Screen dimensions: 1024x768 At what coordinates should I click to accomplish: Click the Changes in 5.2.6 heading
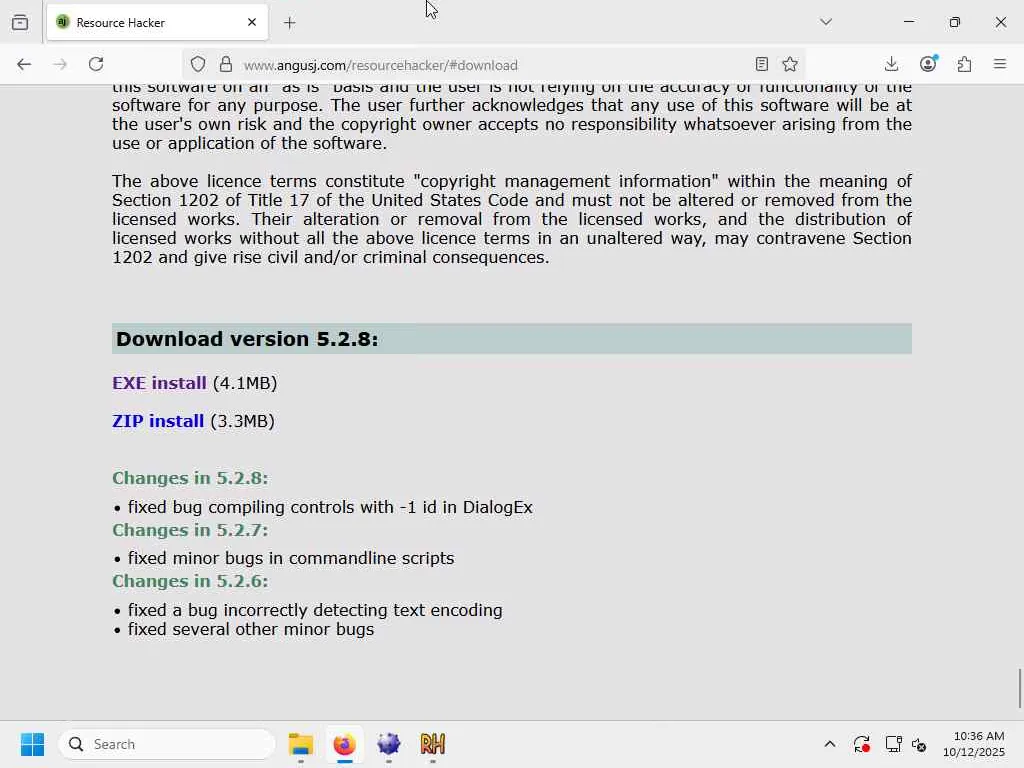coord(190,581)
